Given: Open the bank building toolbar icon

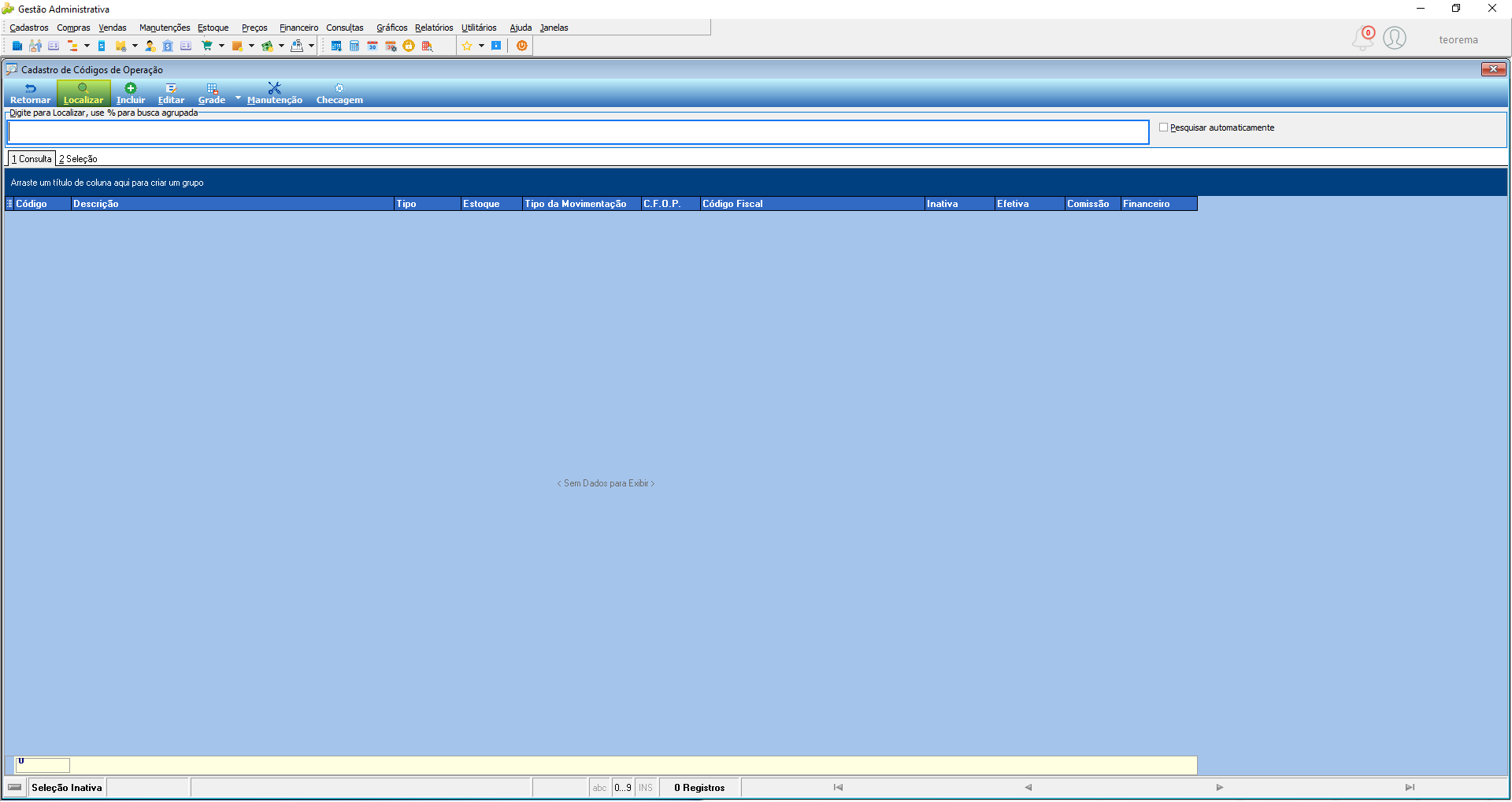Looking at the screenshot, I should click(x=168, y=46).
